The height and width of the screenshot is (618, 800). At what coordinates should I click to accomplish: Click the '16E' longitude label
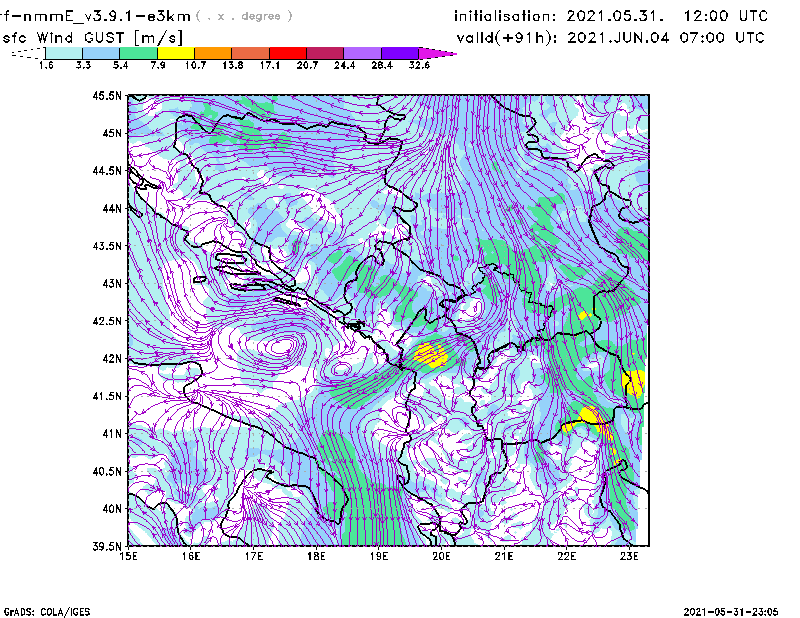coord(191,556)
